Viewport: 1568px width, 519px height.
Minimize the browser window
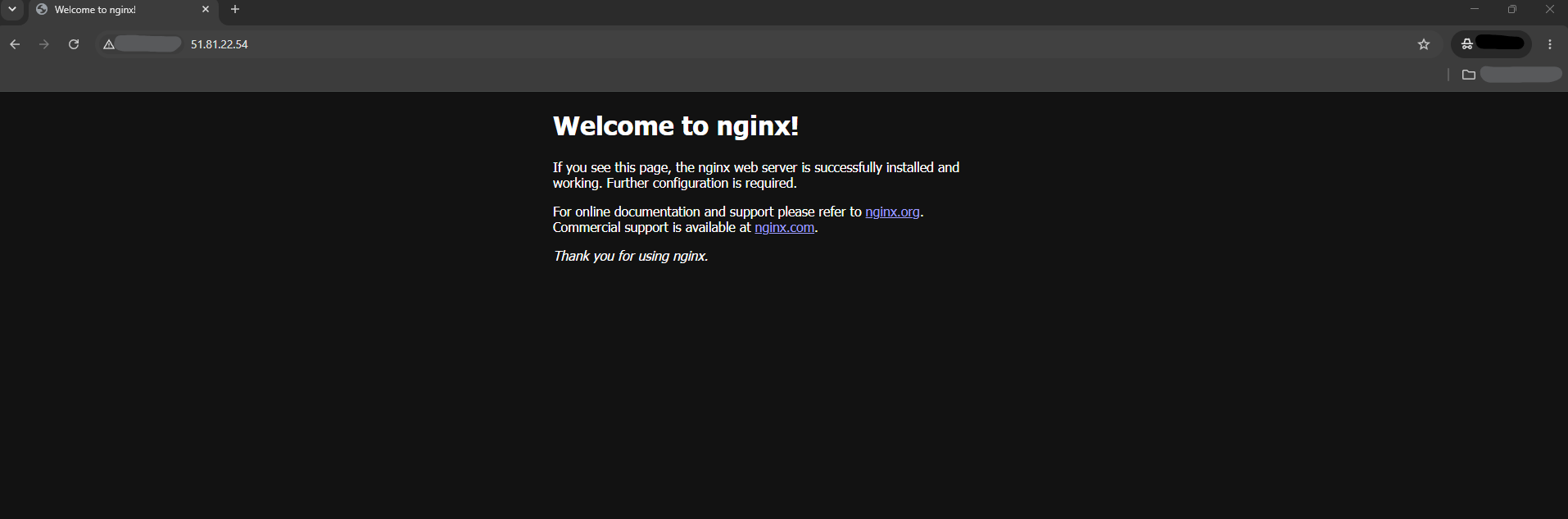1475,10
